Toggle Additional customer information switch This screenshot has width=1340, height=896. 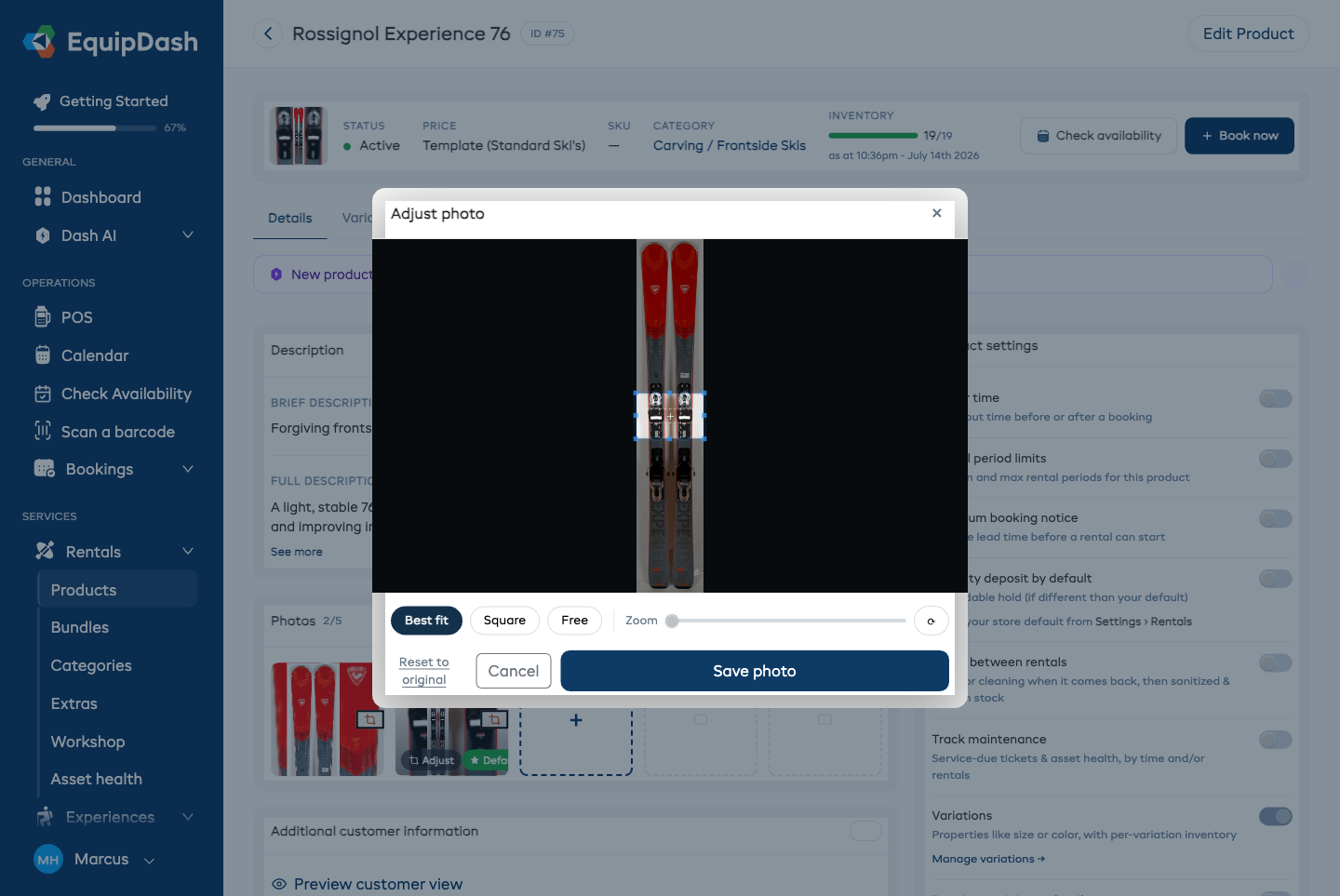click(865, 831)
